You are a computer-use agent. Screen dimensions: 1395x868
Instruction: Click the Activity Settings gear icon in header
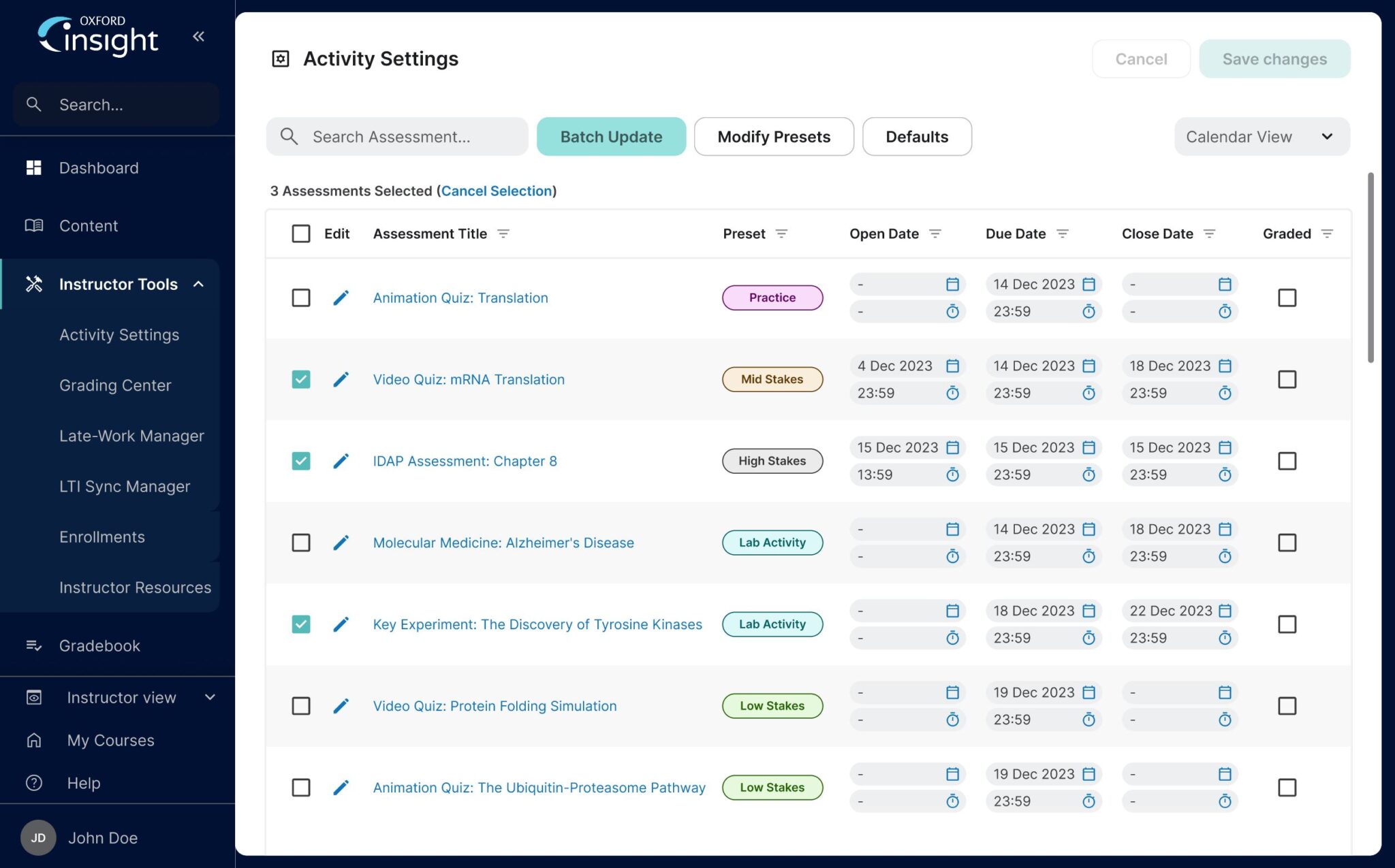tap(281, 59)
